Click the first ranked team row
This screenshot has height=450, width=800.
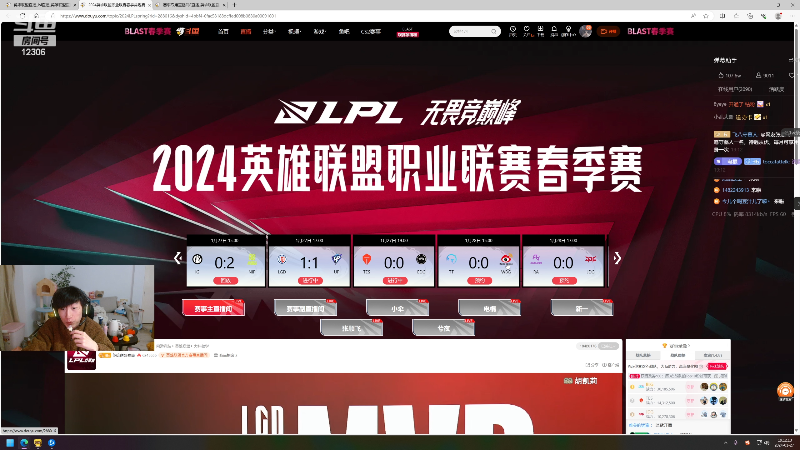coord(678,387)
